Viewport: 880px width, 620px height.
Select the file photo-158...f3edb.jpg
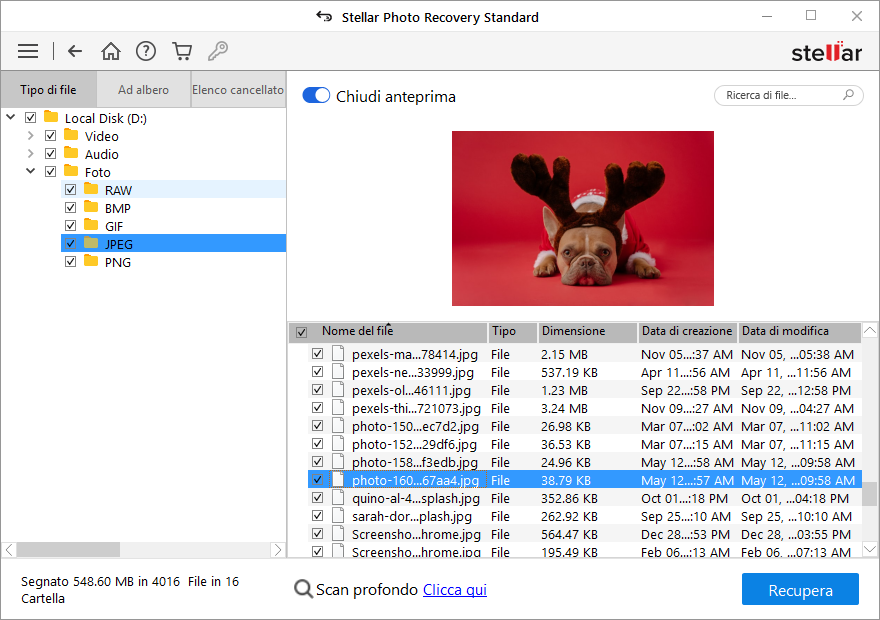click(x=584, y=462)
